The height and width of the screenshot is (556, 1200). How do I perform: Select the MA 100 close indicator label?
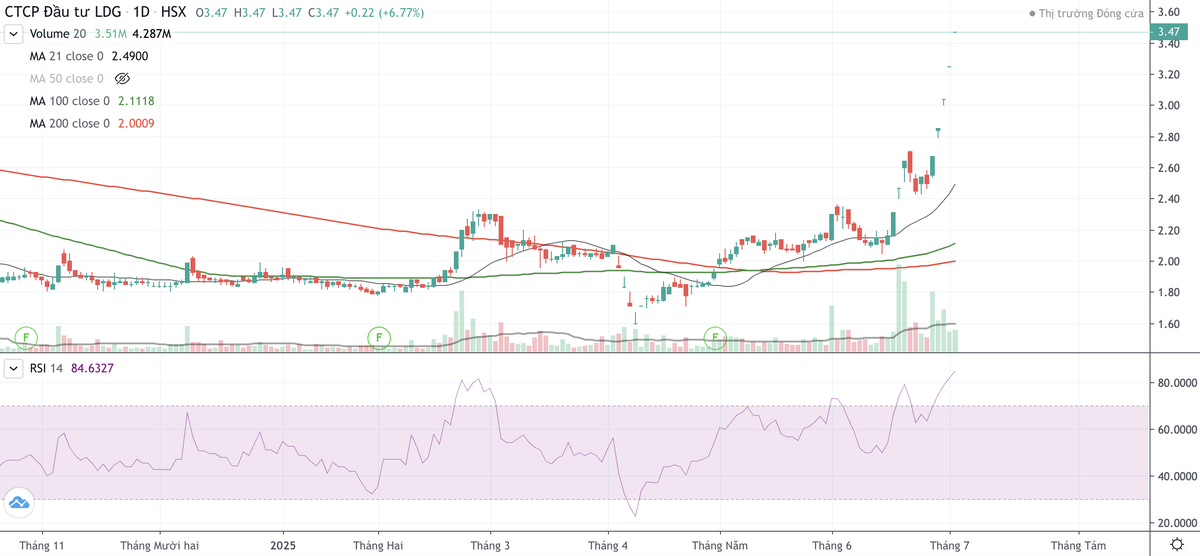pos(70,101)
